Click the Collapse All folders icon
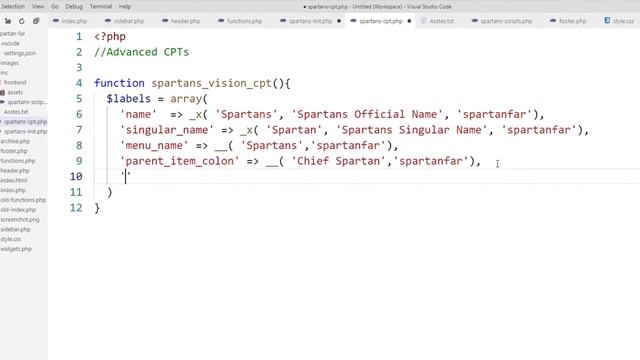Image resolution: width=640 pixels, height=360 pixels. pos(36,21)
